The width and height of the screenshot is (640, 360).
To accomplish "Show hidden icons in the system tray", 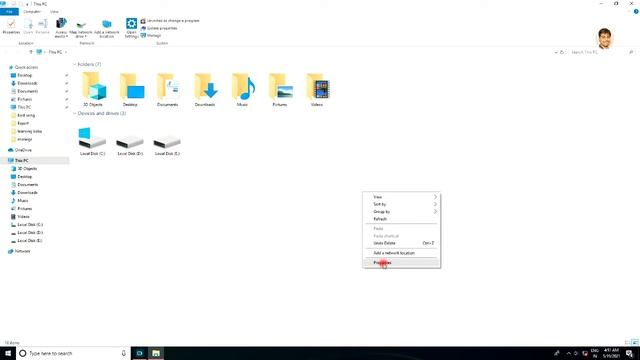I will click(568, 353).
